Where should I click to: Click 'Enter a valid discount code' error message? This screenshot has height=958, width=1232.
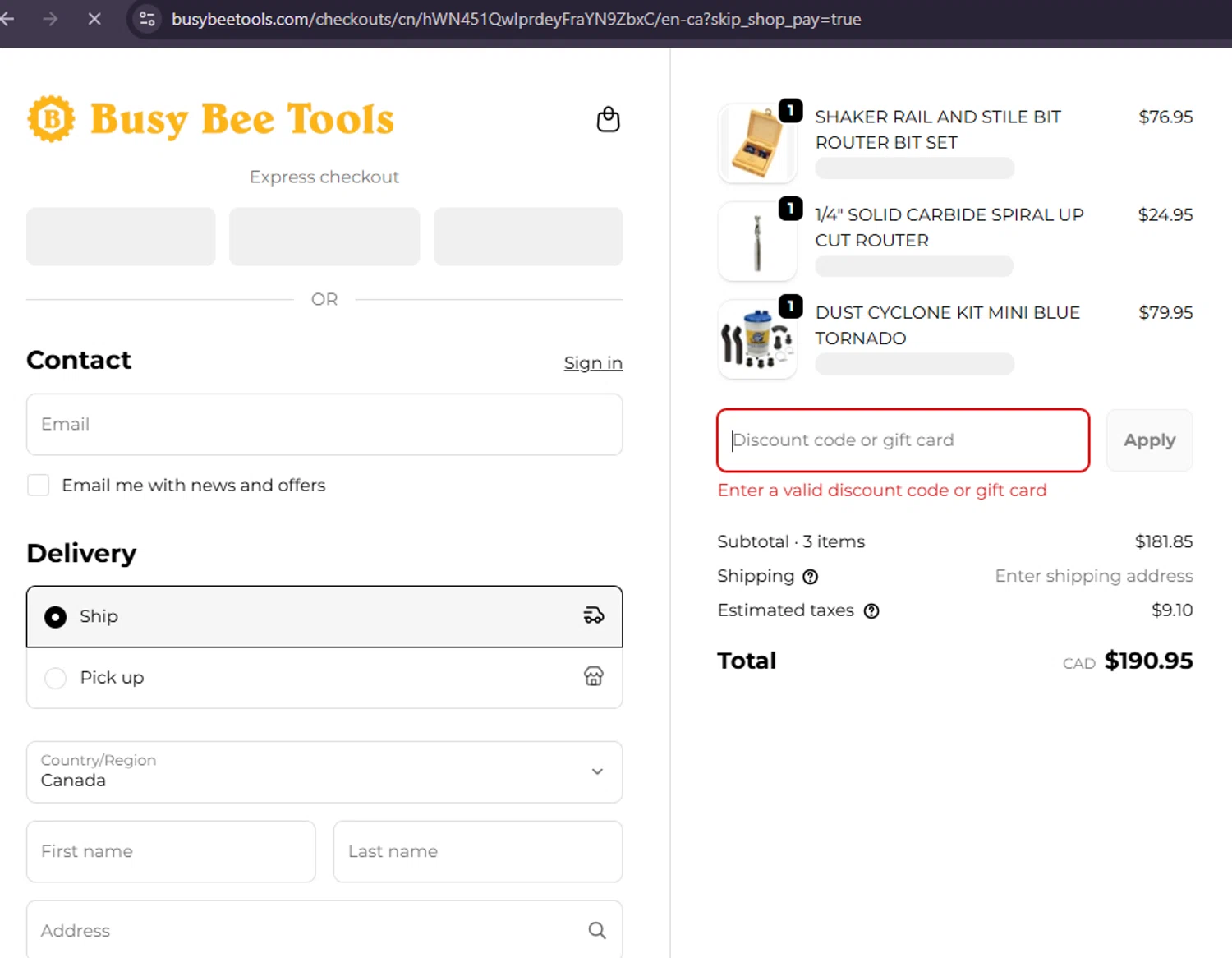(882, 491)
